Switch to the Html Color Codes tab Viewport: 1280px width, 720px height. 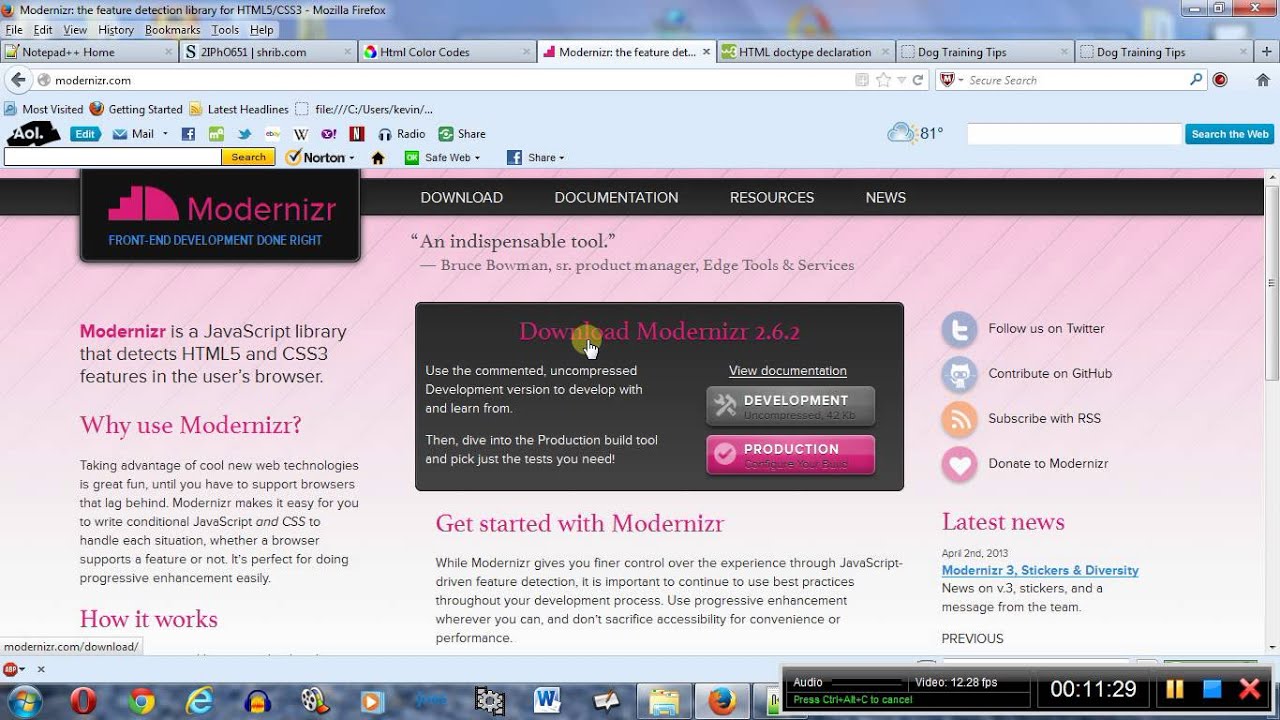pos(447,52)
